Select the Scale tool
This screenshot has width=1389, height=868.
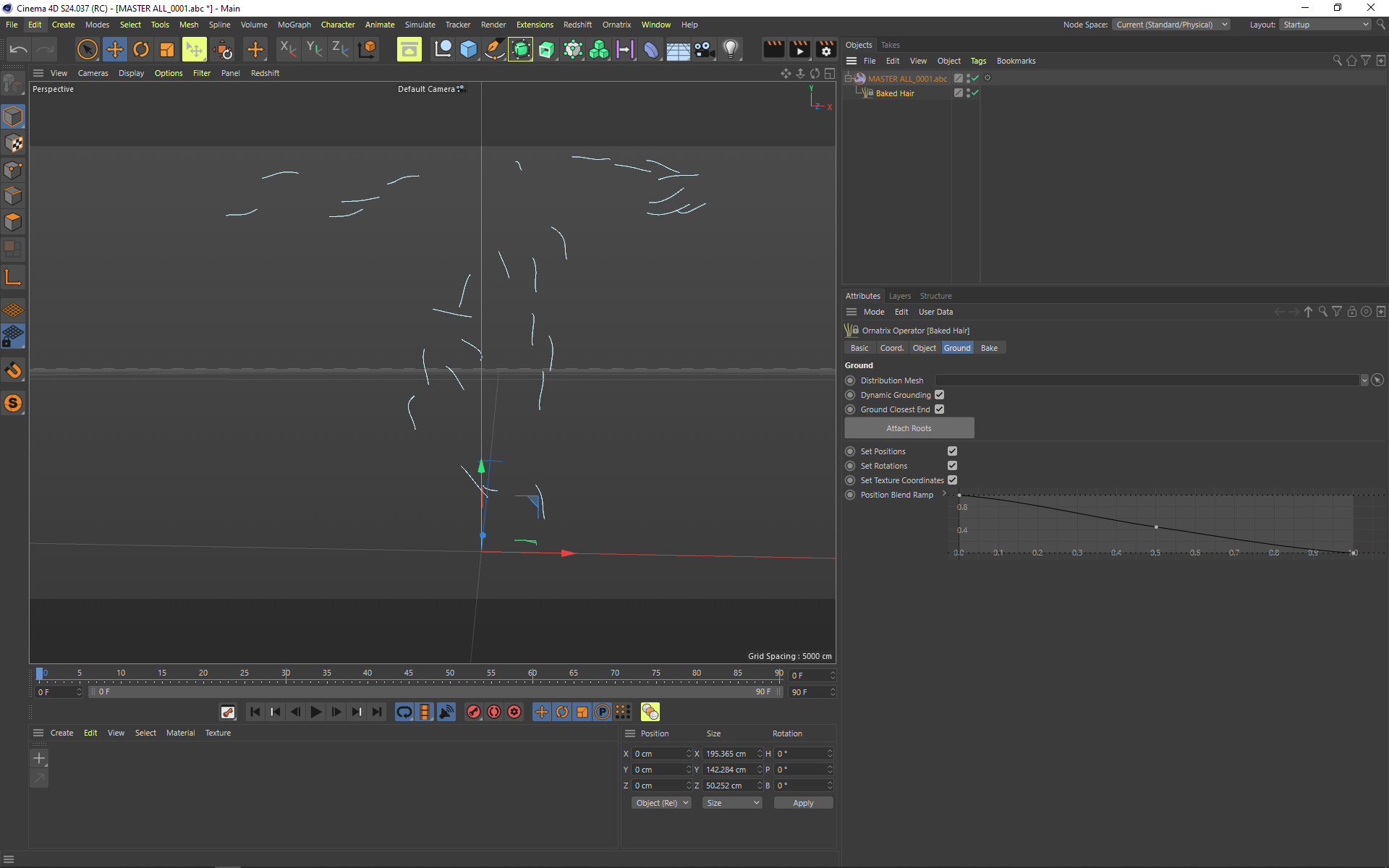tap(167, 49)
